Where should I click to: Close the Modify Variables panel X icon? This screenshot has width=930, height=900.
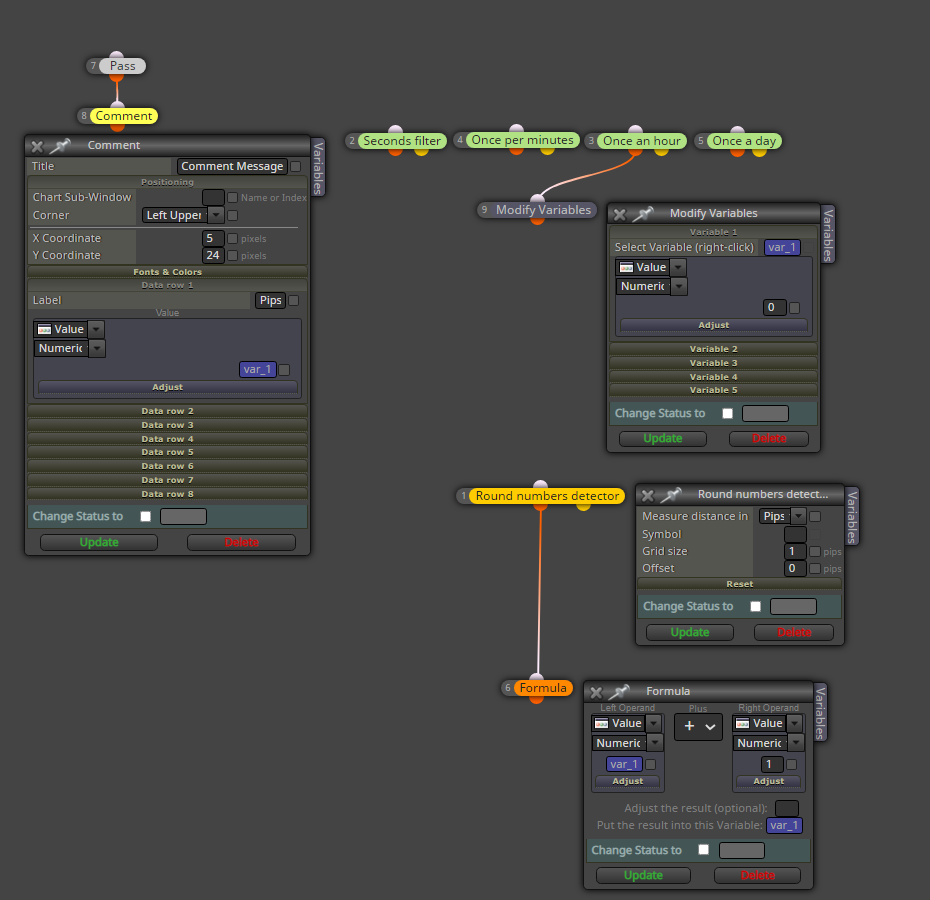(620, 214)
